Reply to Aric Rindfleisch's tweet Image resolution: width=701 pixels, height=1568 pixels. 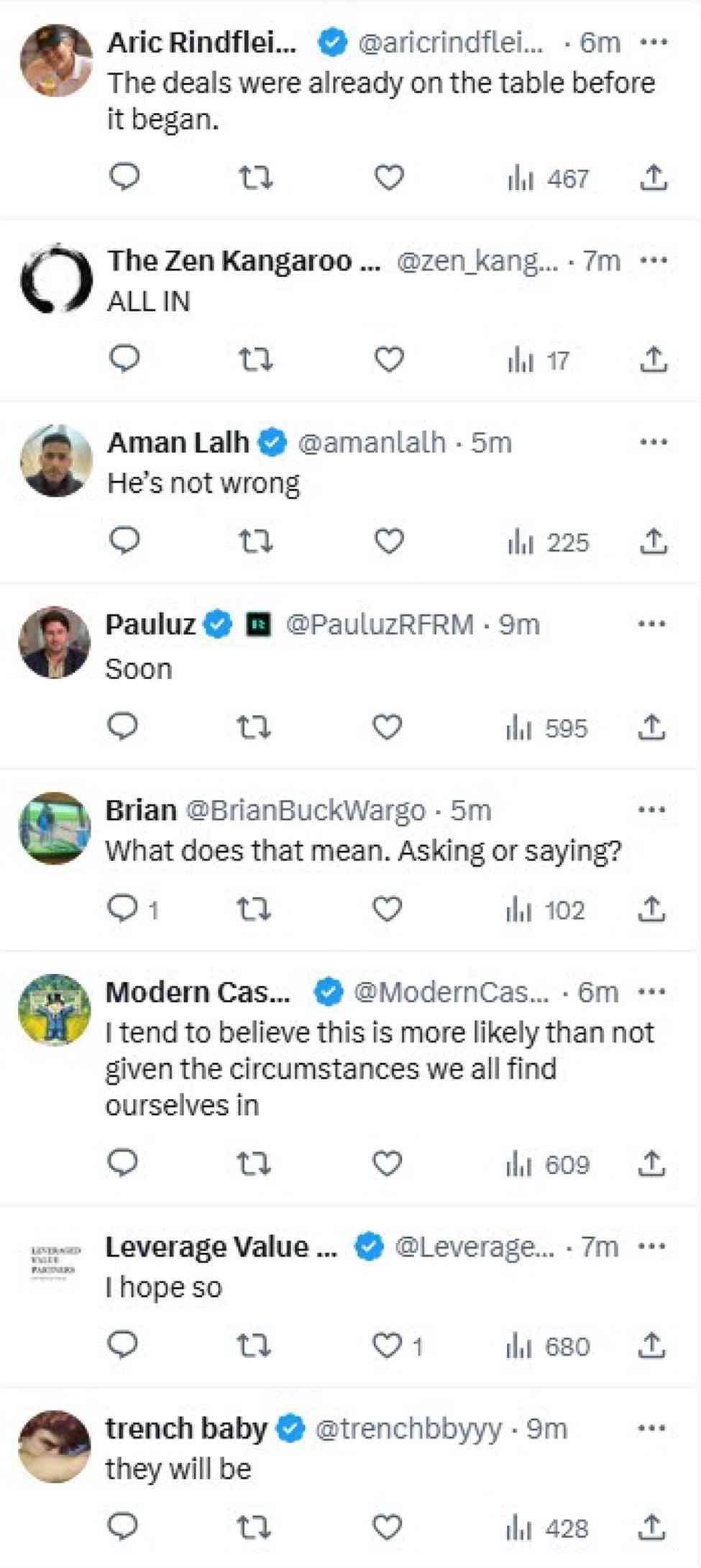124,177
